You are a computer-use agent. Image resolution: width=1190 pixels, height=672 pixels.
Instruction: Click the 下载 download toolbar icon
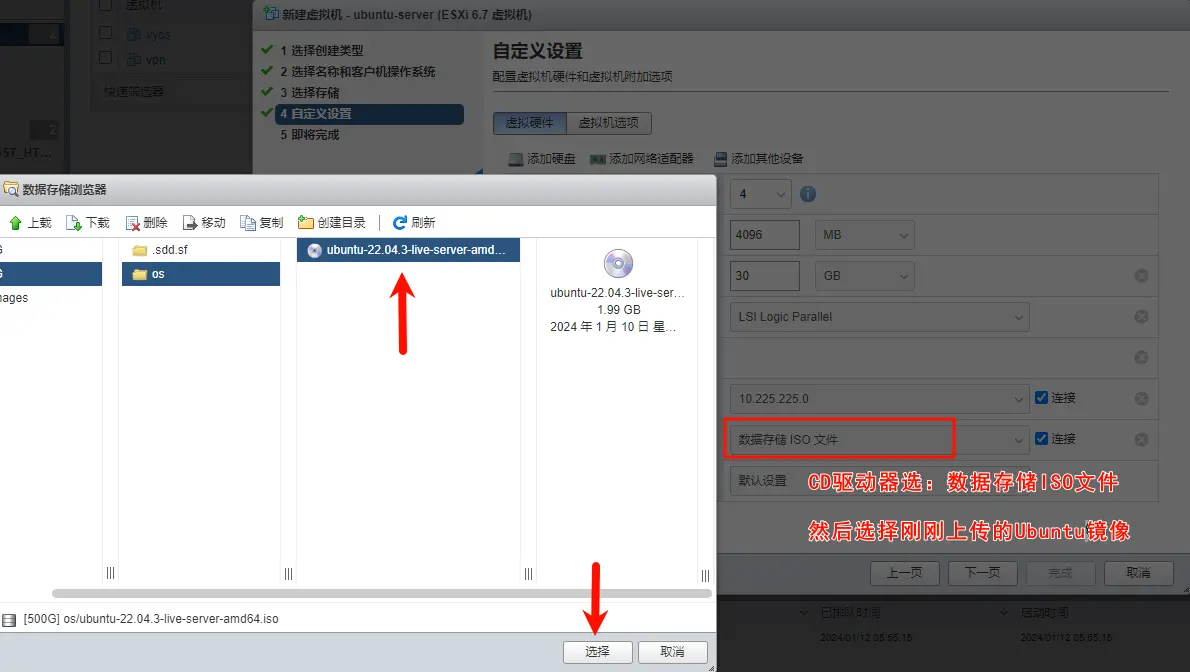(x=74, y=222)
